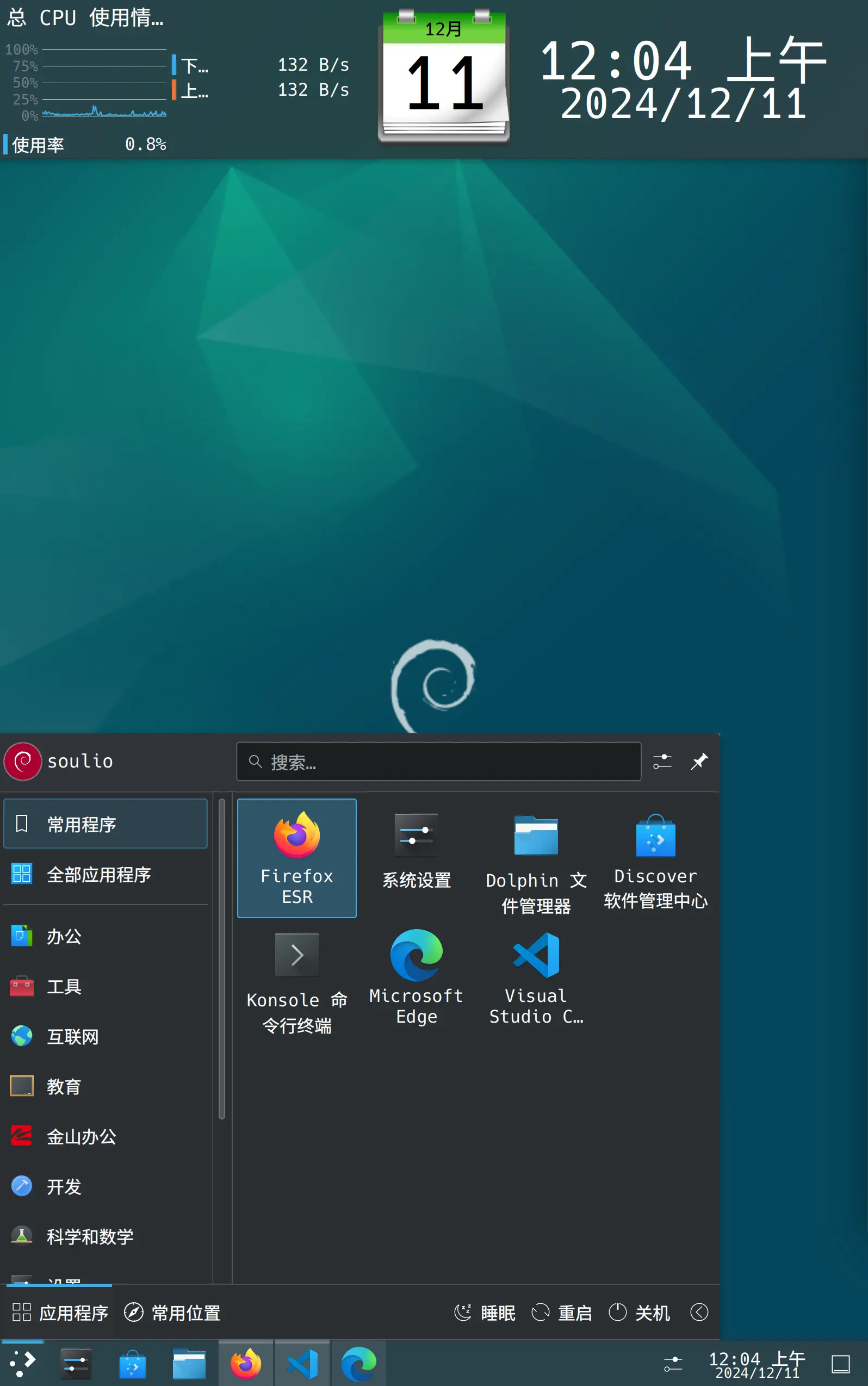This screenshot has height=1386, width=868.
Task: Open Microsoft Edge in the launcher grid
Action: [416, 976]
